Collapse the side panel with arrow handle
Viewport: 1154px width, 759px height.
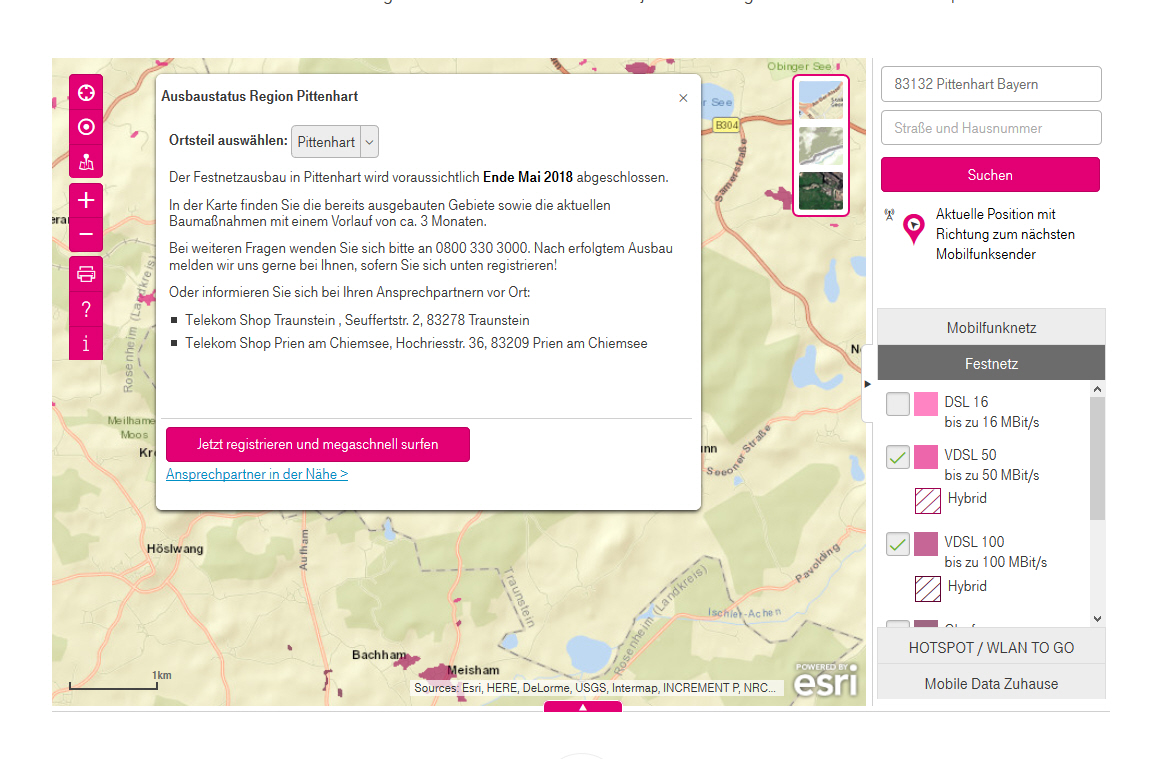tap(867, 384)
